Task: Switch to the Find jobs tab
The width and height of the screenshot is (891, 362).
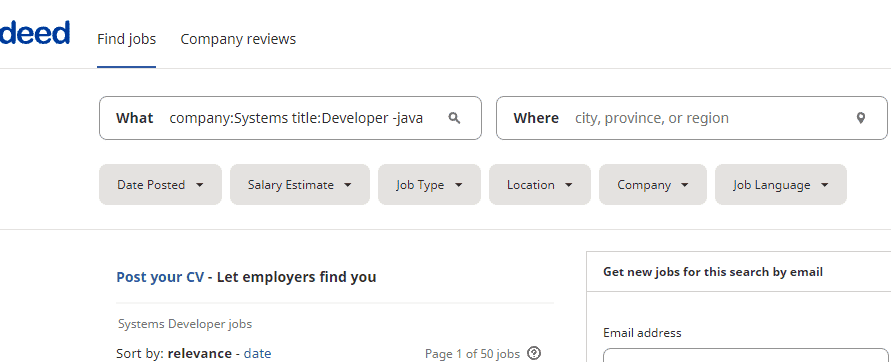Action: tap(127, 39)
